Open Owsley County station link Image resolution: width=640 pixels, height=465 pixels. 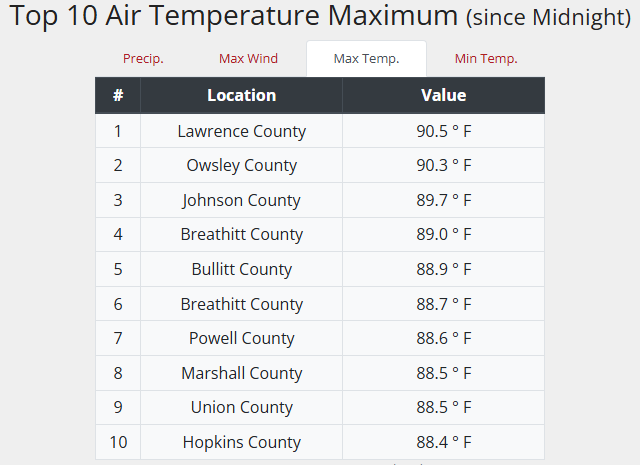[x=241, y=166]
